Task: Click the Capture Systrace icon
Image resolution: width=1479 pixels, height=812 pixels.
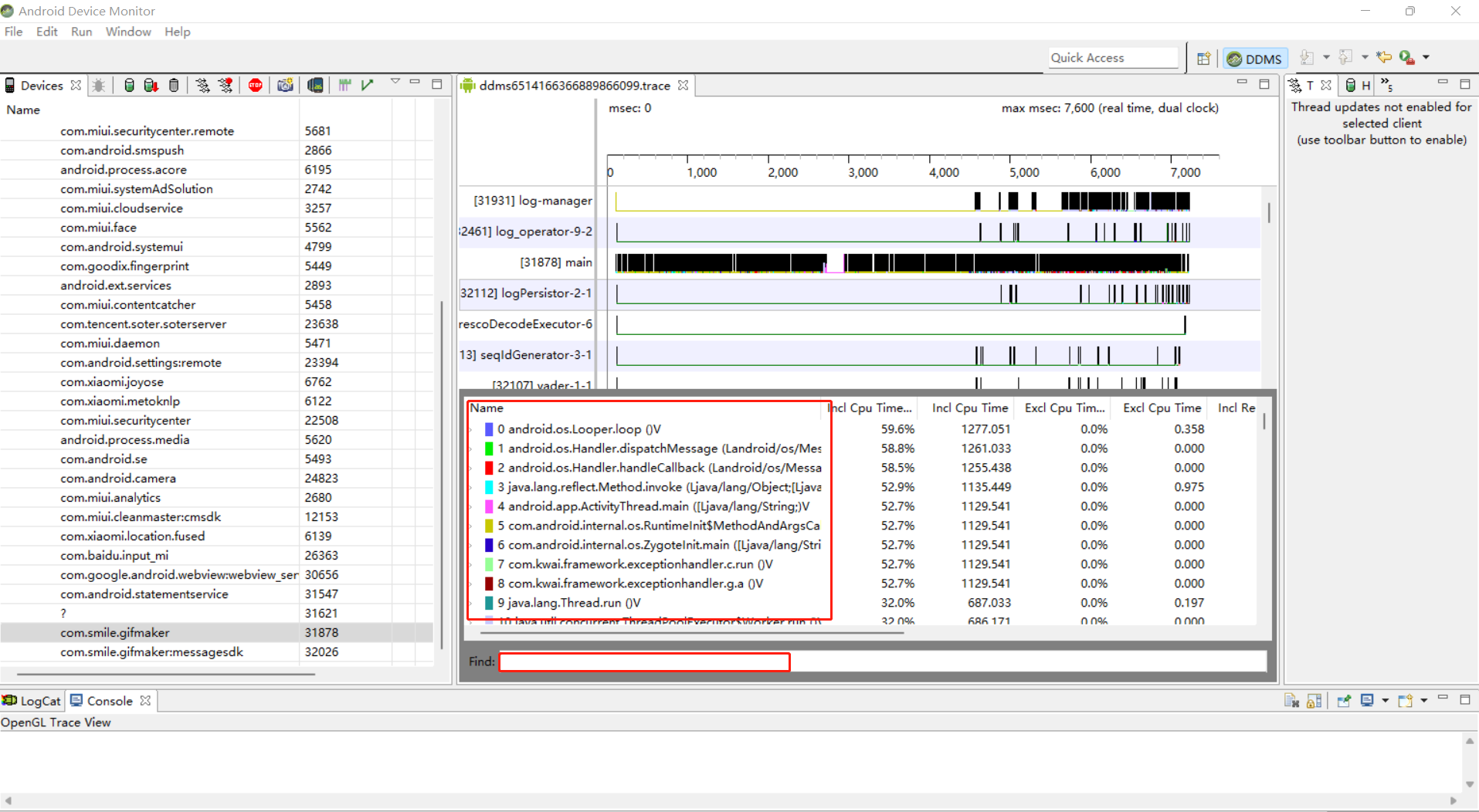Action: [x=344, y=86]
